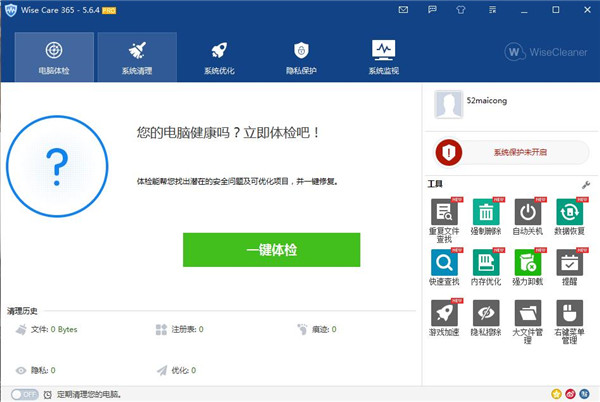Click the 52maicong username

pos(486,101)
